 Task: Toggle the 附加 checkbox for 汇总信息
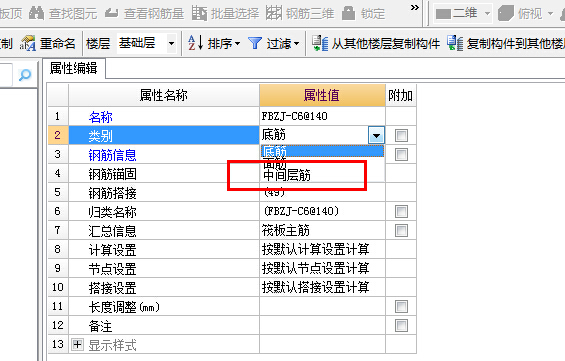[401, 230]
